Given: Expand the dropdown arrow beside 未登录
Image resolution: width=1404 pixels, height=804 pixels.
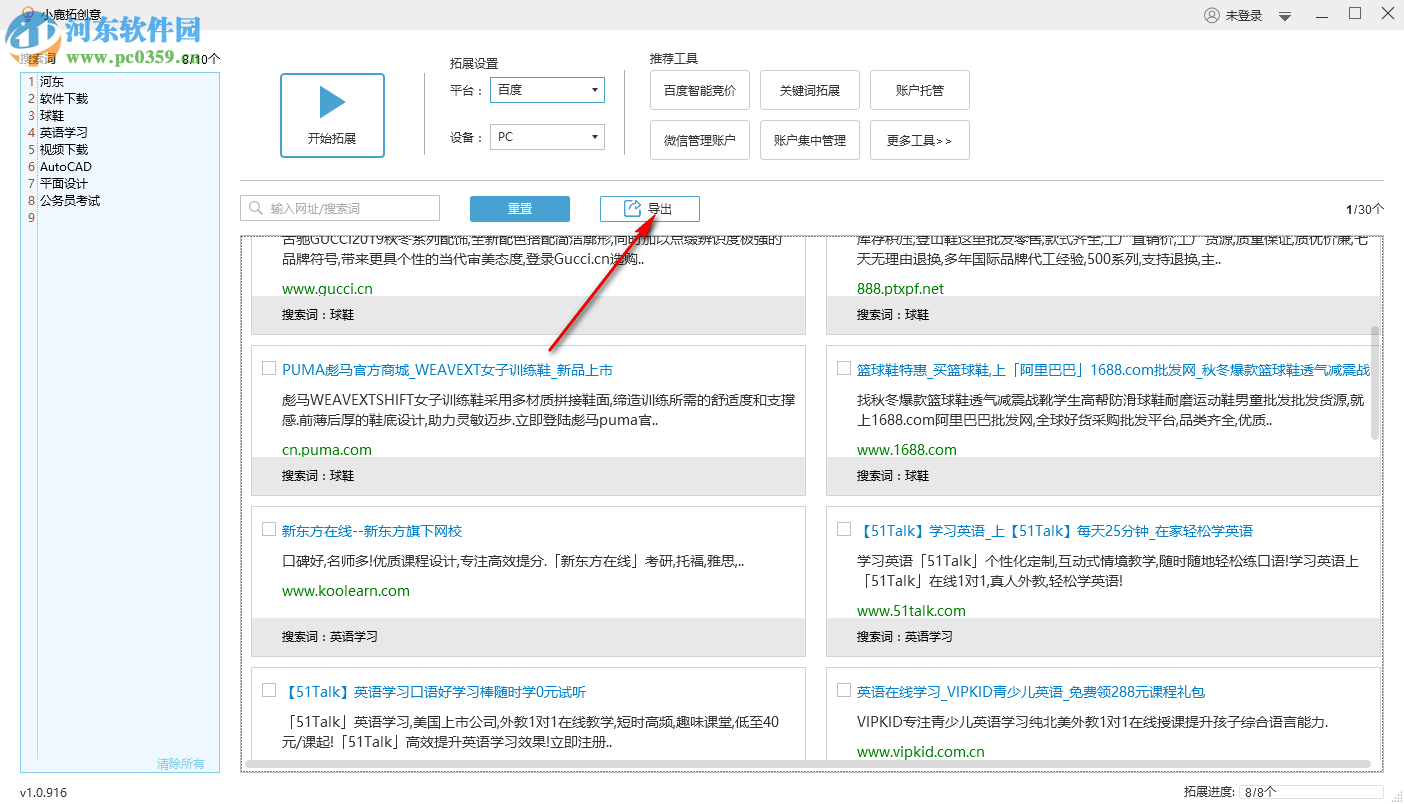Looking at the screenshot, I should pos(1284,15).
